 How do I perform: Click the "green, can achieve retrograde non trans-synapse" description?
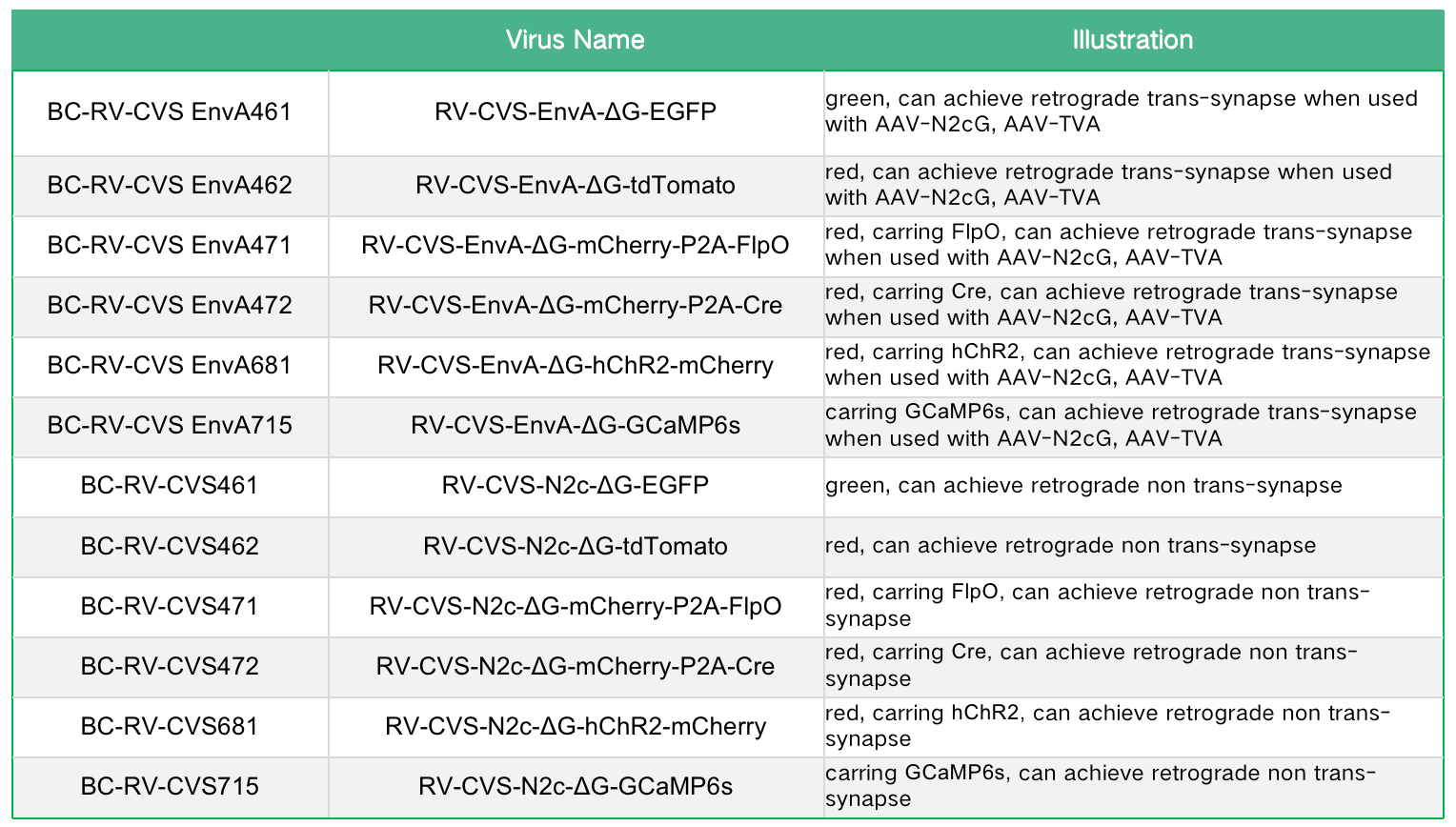pos(1083,486)
